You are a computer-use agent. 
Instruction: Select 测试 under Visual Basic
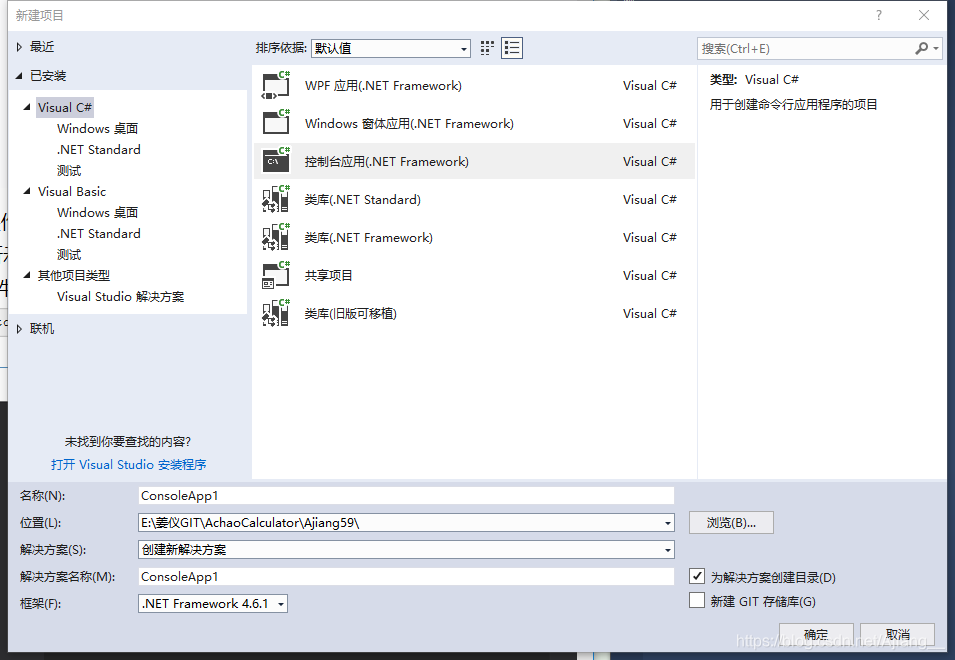pos(69,255)
